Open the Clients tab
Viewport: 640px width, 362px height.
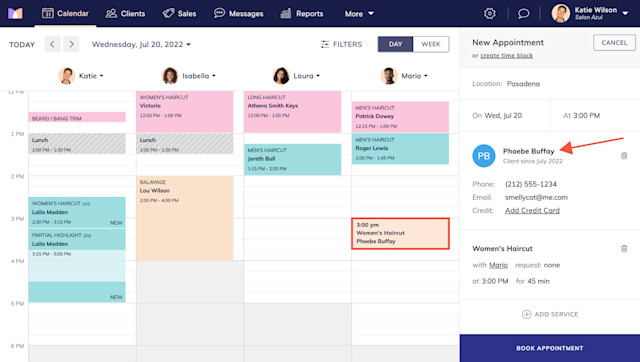125,13
